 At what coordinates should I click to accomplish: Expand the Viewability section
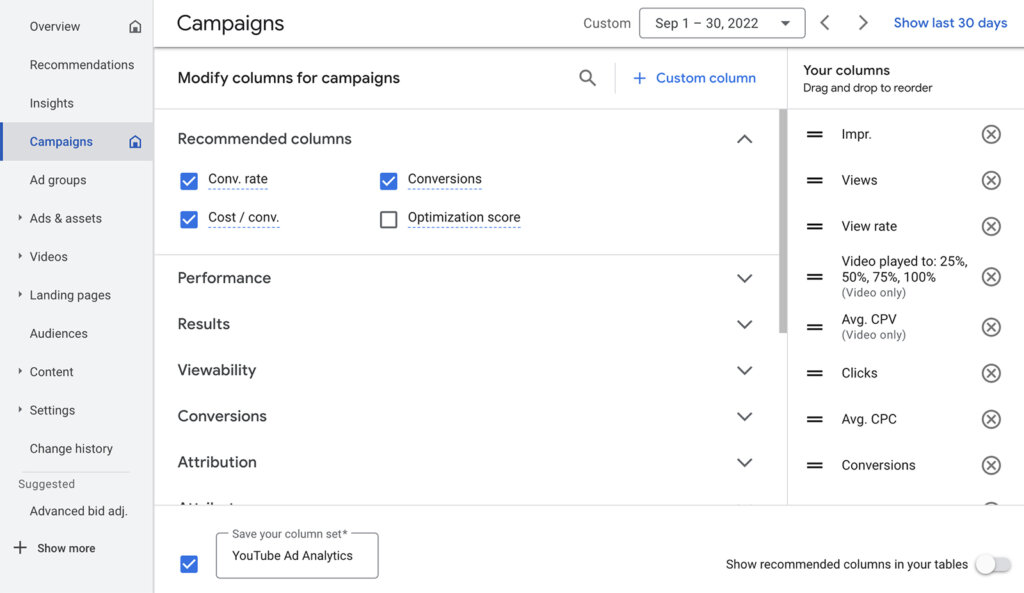coord(744,370)
